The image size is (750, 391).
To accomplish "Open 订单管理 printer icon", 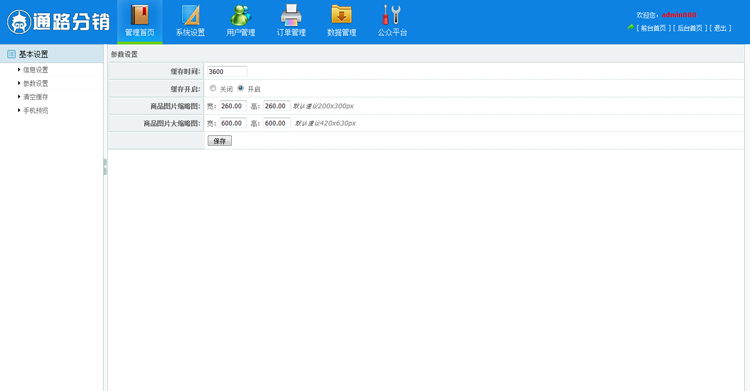I will pos(291,15).
